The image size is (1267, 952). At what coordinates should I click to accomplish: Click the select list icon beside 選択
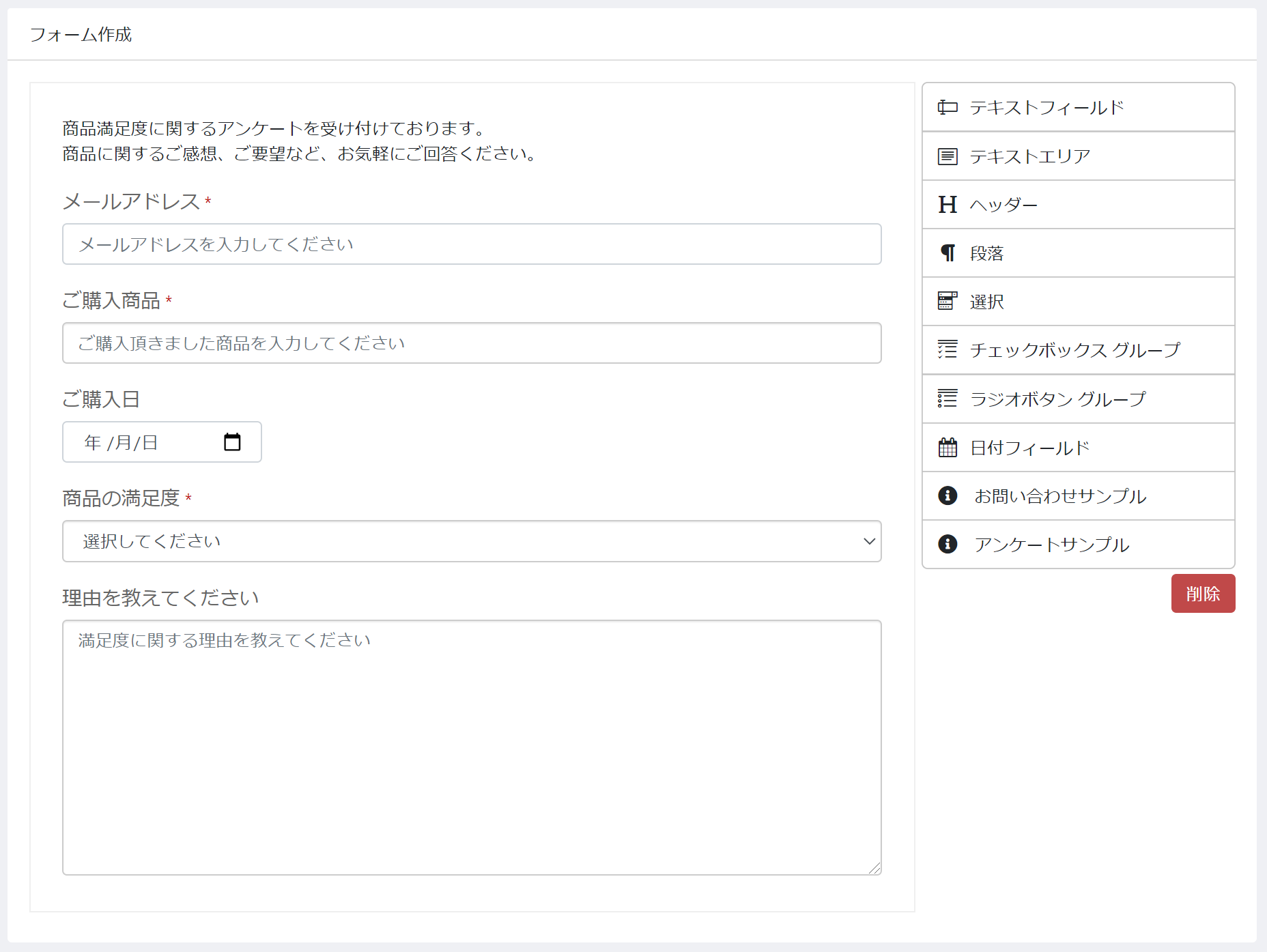[948, 301]
